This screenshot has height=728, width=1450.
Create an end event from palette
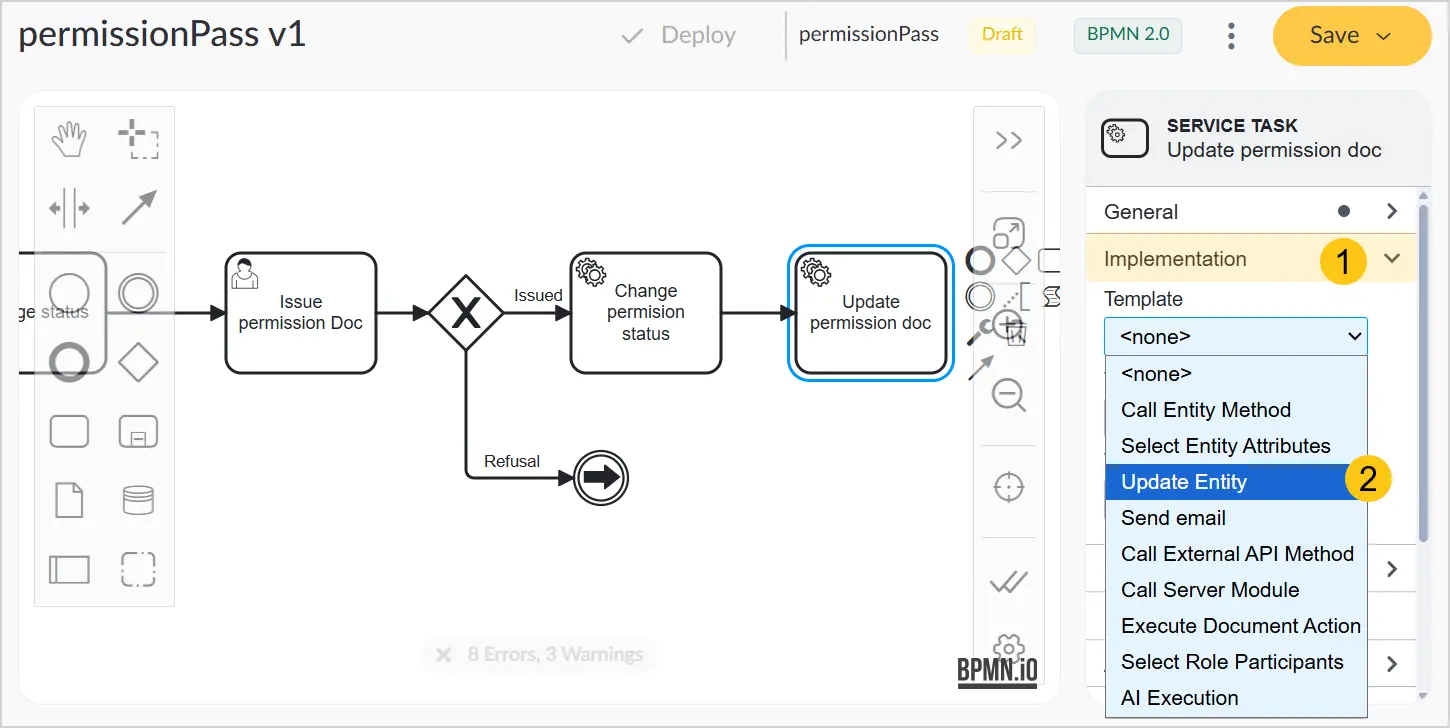[x=69, y=362]
